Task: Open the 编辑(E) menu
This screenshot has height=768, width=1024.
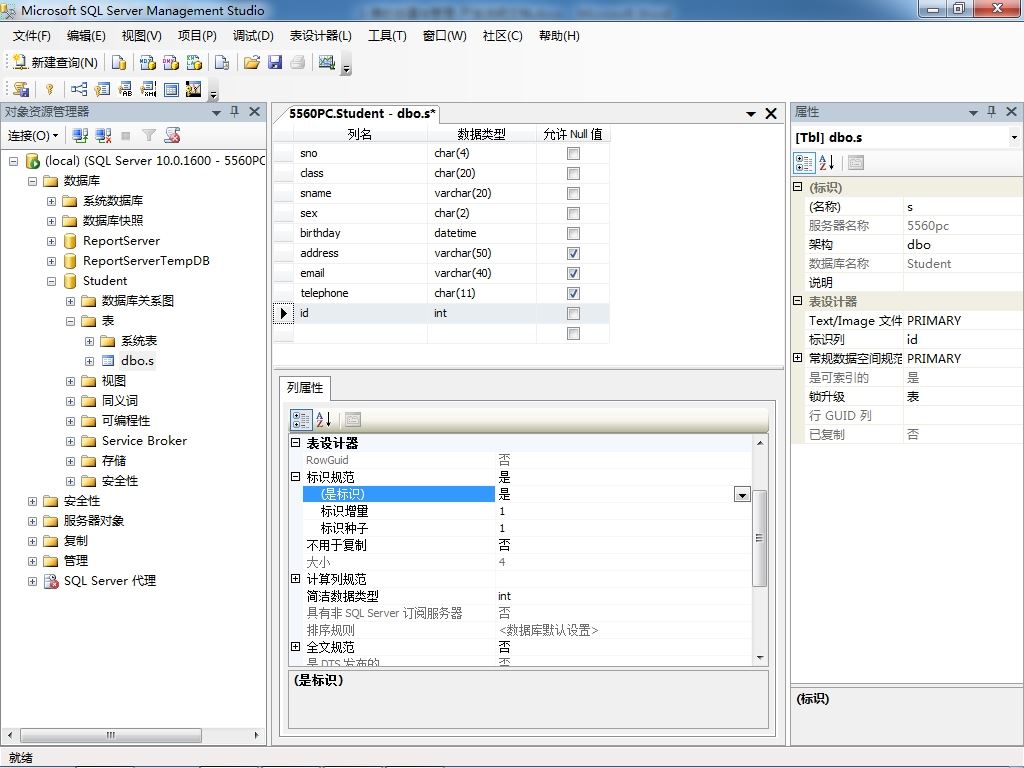Action: pyautogui.click(x=86, y=36)
